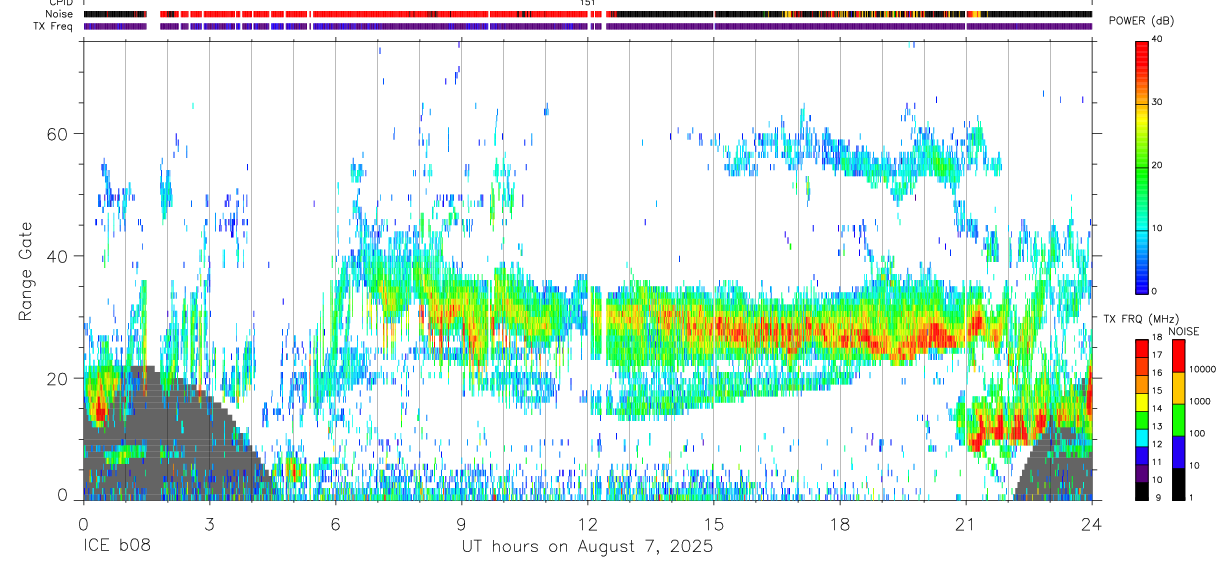Image resolution: width=1228 pixels, height=567 pixels.
Task: Click the Noise indicator strip above plot
Action: (x=587, y=14)
